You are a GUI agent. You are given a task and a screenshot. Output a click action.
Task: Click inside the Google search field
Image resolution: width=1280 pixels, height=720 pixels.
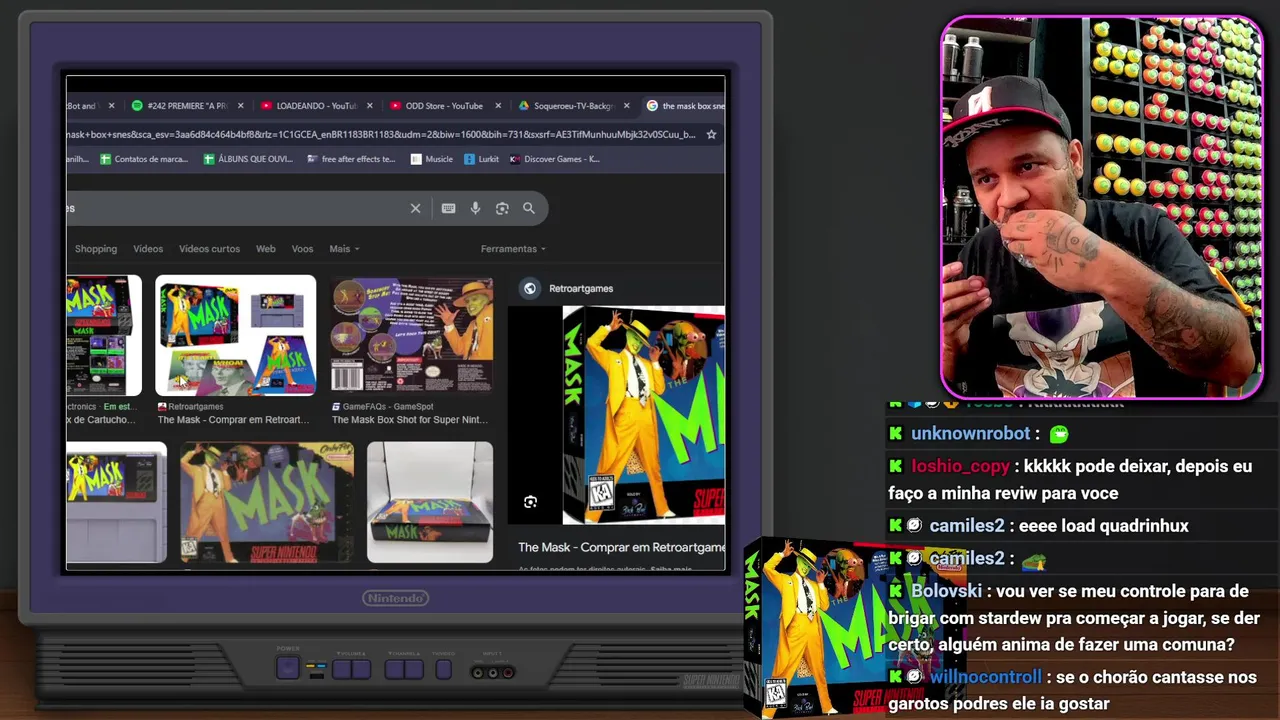point(235,208)
